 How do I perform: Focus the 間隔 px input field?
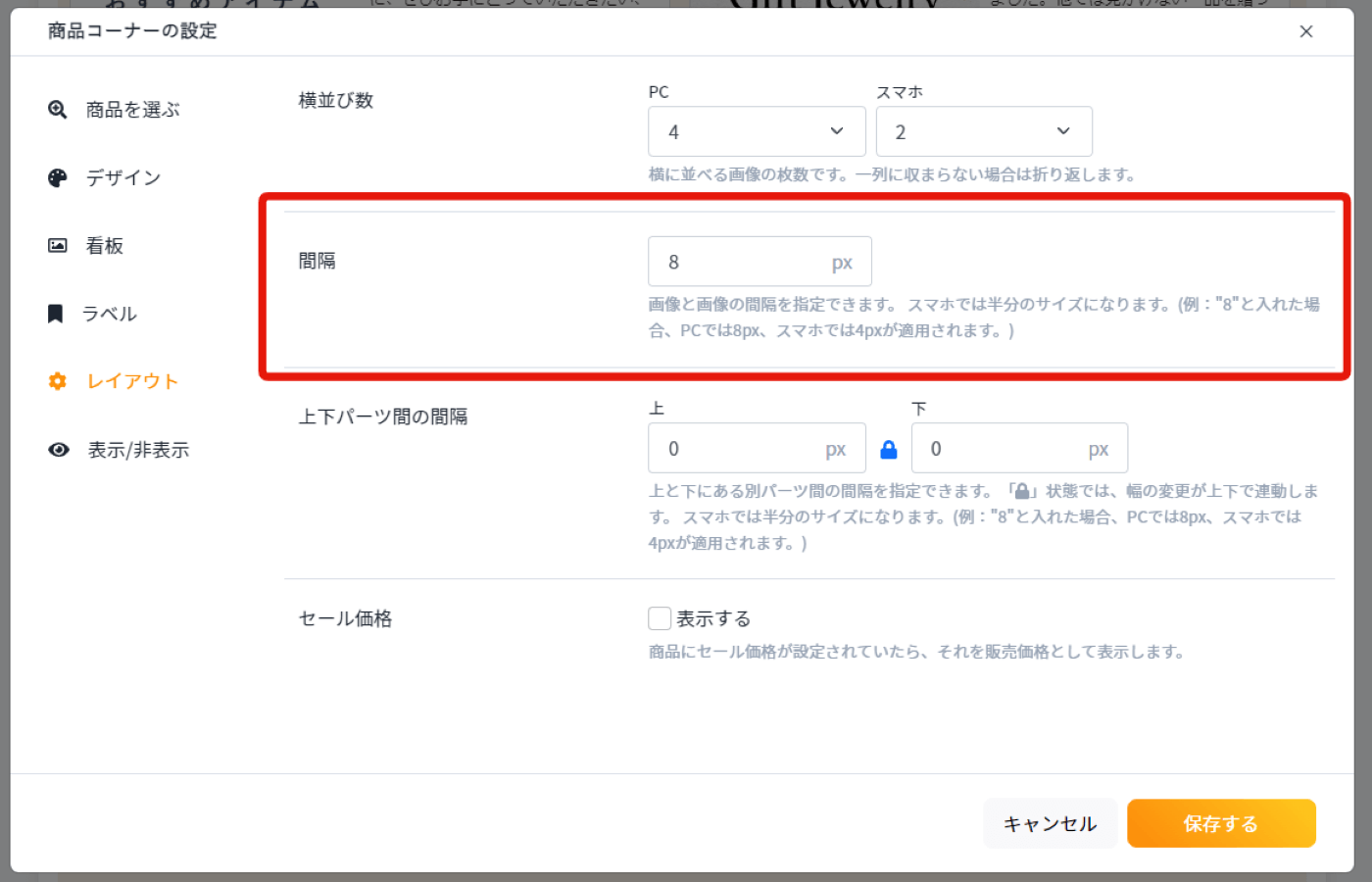[759, 262]
